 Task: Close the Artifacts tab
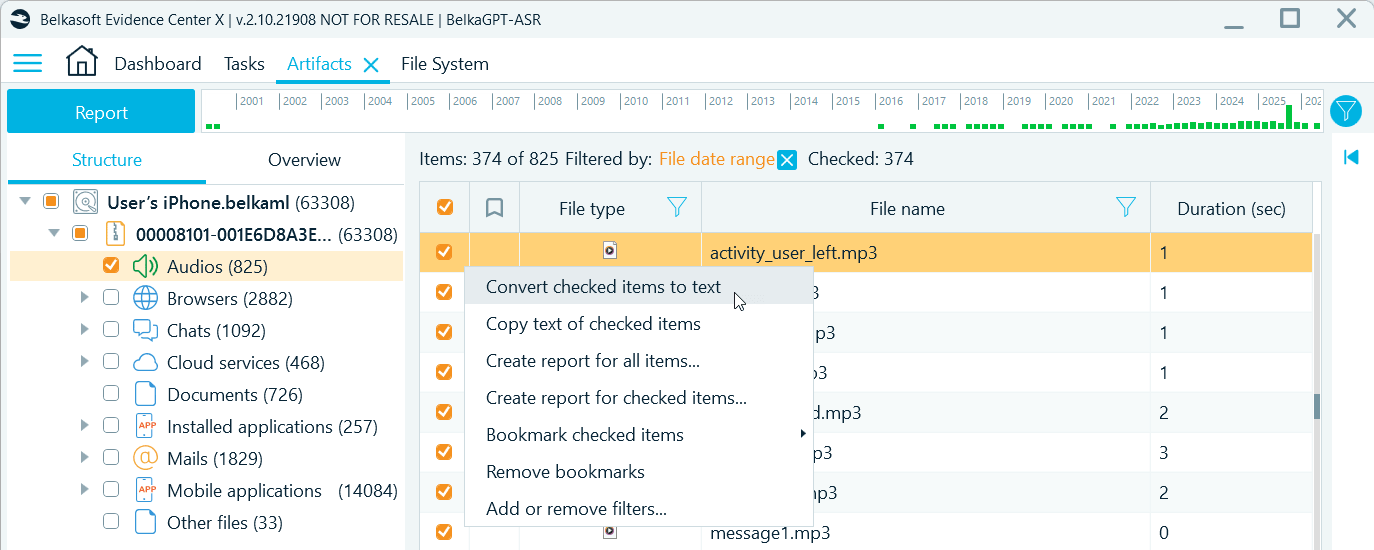point(371,65)
